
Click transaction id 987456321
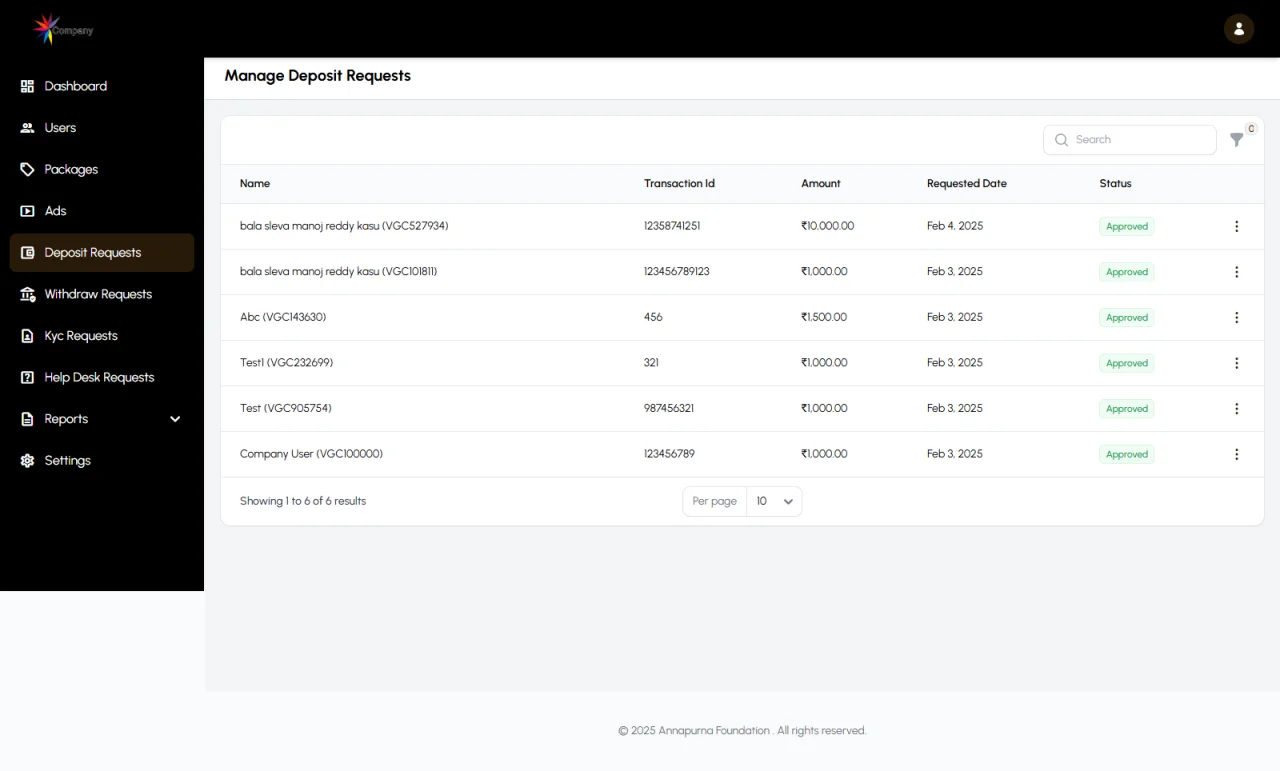pos(669,408)
